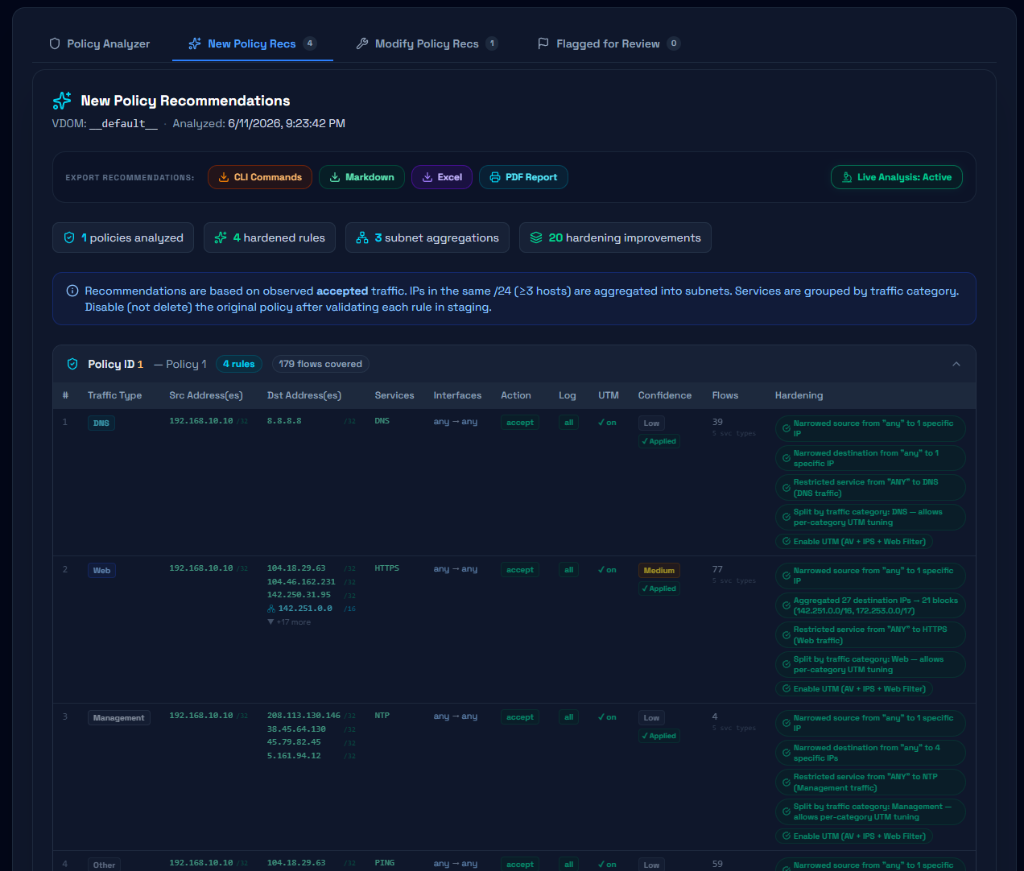The width and height of the screenshot is (1024, 871).
Task: Click the Low confidence badge in DNS row
Action: [652, 423]
